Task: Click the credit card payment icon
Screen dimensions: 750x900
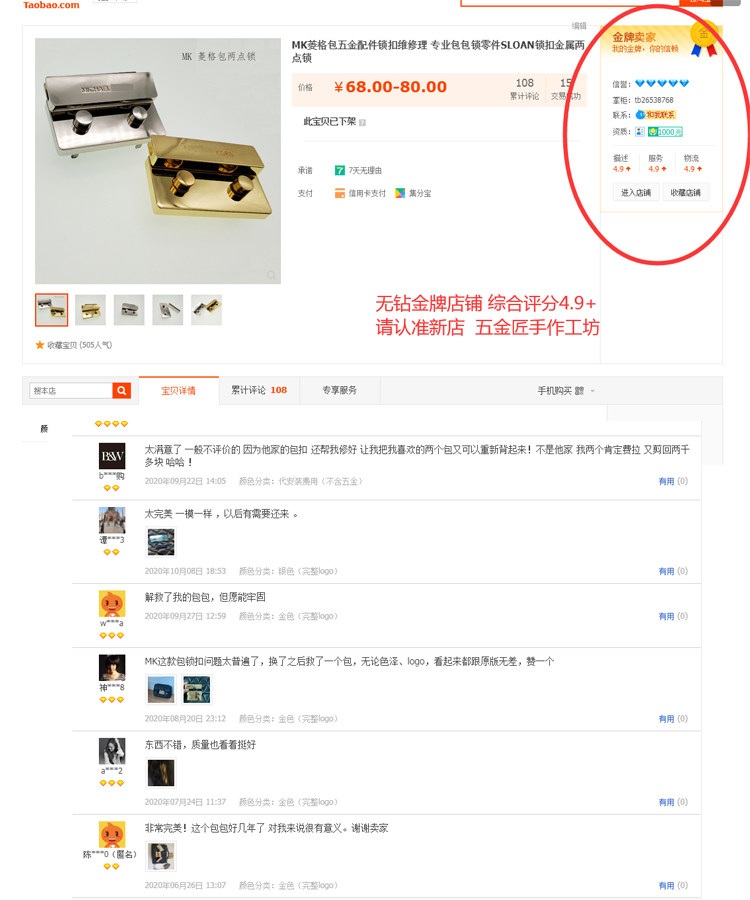Action: pyautogui.click(x=340, y=193)
